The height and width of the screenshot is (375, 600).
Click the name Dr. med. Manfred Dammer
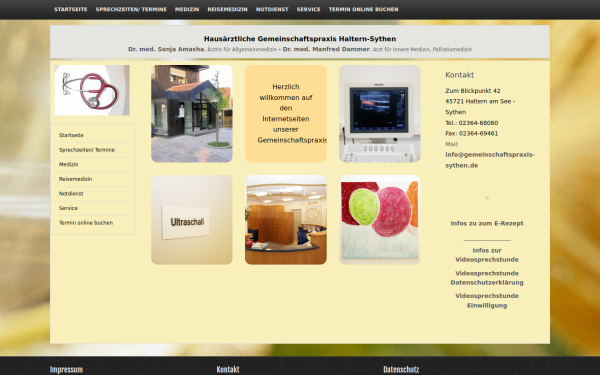point(326,49)
